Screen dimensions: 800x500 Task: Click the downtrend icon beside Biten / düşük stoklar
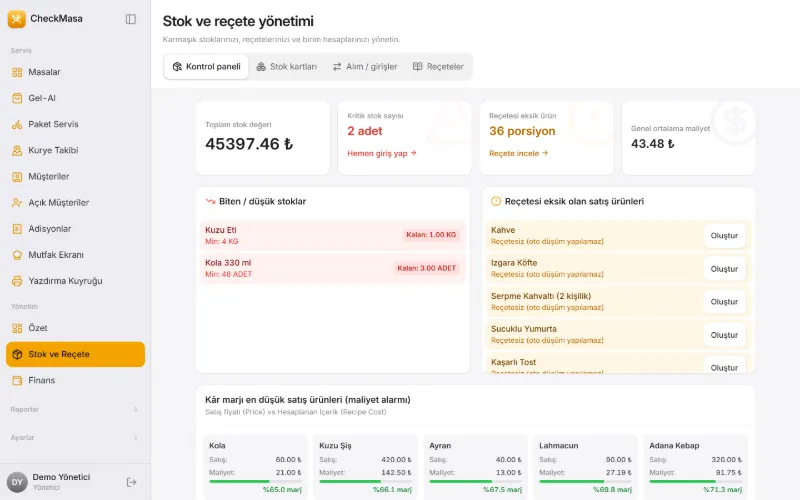(x=210, y=202)
